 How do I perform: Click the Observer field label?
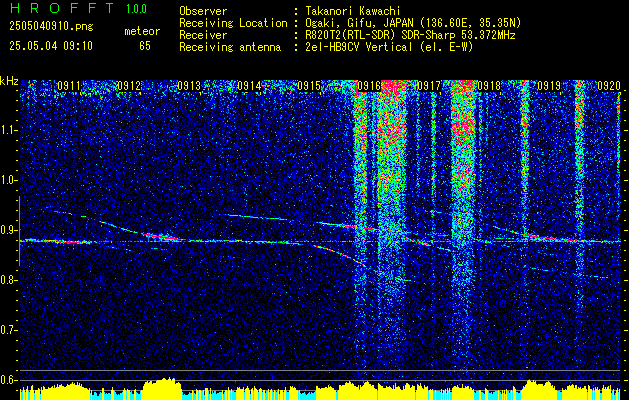click(x=203, y=11)
